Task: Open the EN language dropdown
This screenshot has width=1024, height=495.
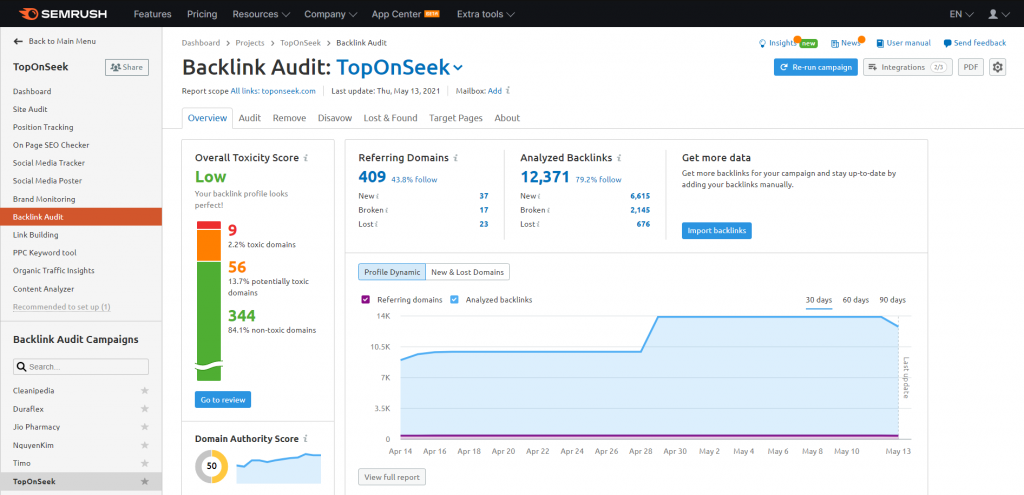Action: (957, 15)
